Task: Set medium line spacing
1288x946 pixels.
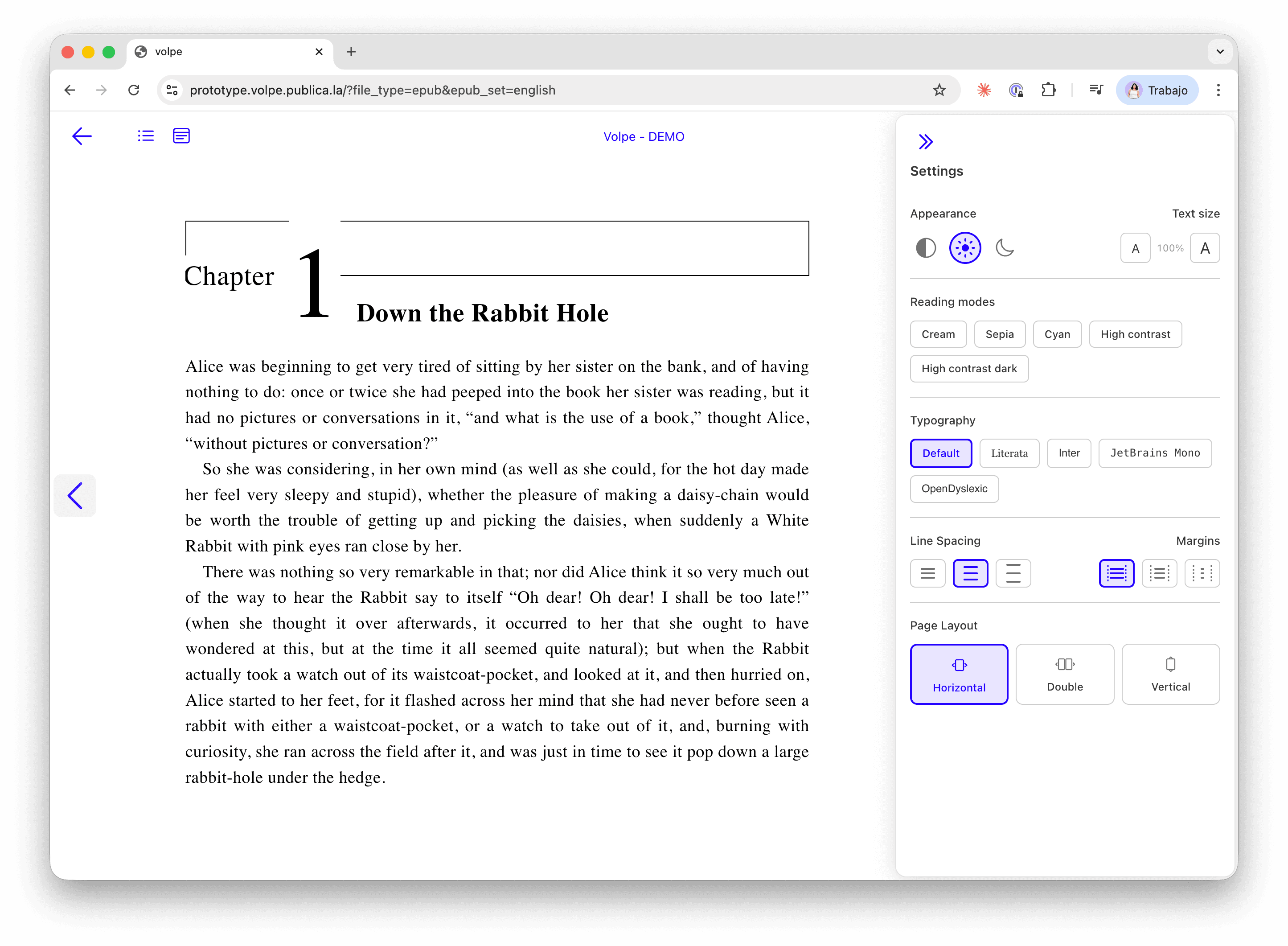Action: pyautogui.click(x=970, y=573)
